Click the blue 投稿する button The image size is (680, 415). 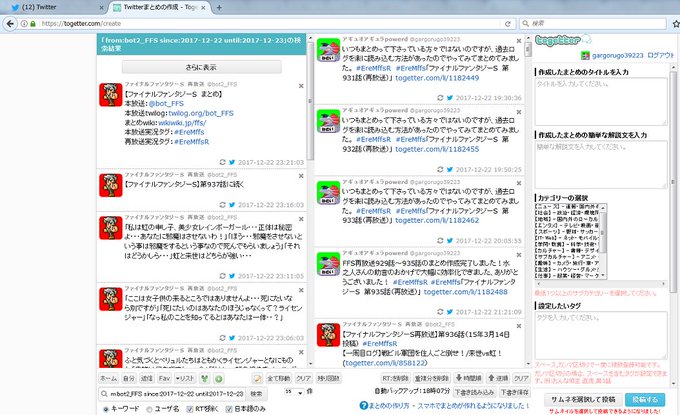point(645,399)
